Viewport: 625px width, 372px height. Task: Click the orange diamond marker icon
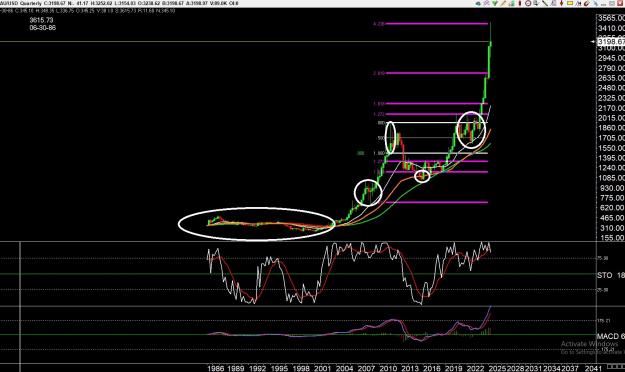[x=561, y=3]
